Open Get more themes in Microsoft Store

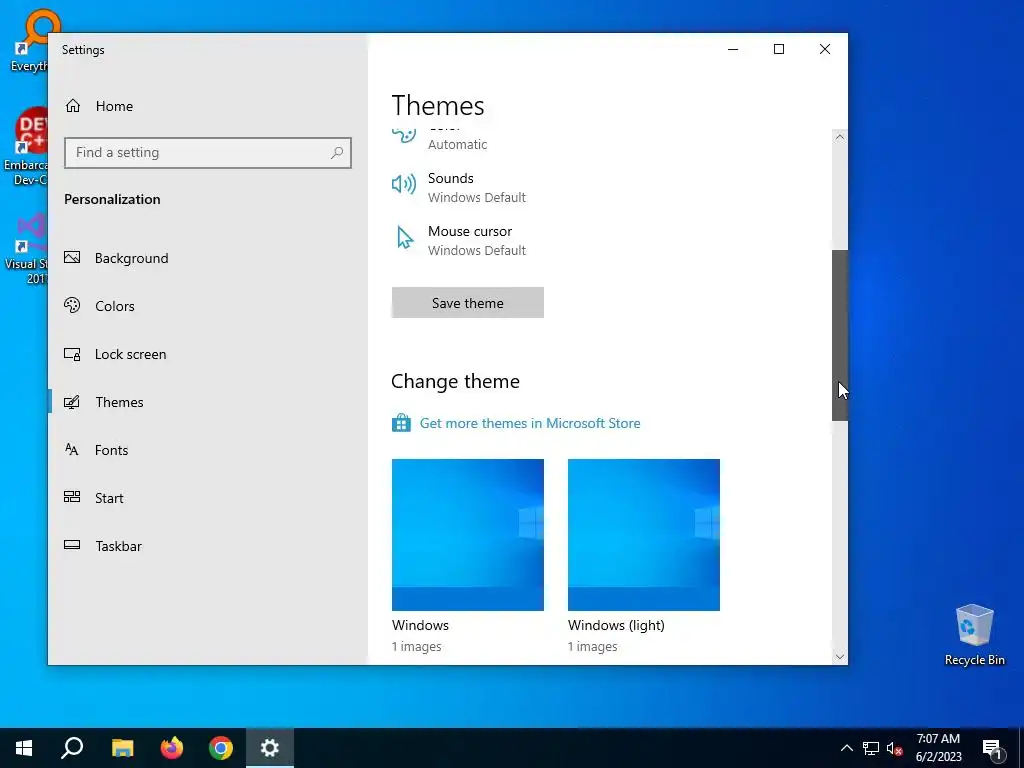530,423
